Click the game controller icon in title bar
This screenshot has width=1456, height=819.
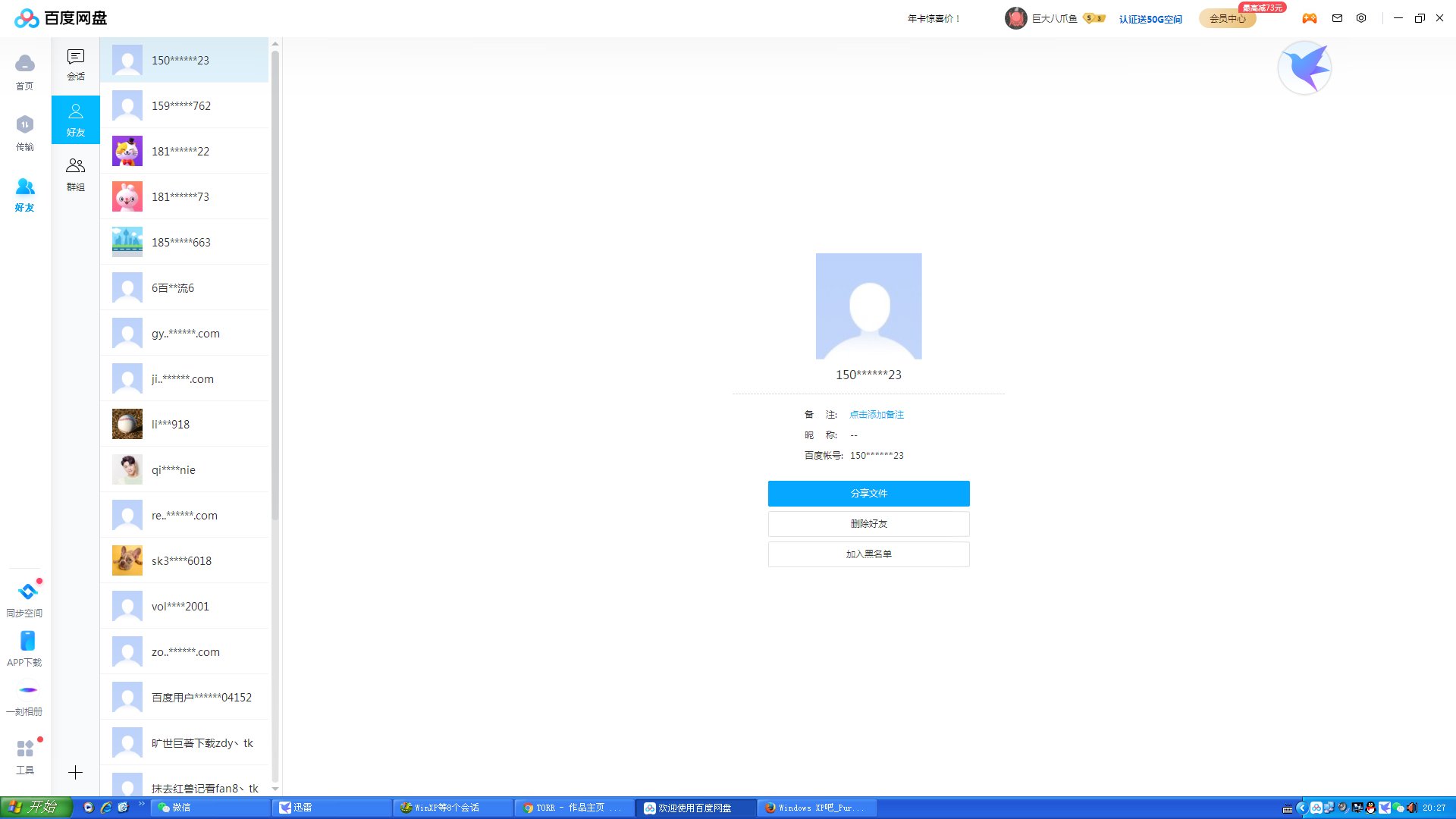point(1310,18)
